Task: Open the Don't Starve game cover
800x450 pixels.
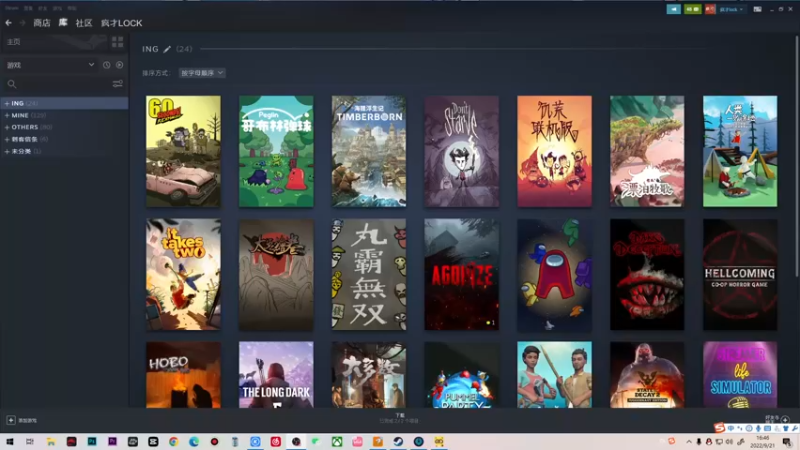Action: pyautogui.click(x=462, y=151)
